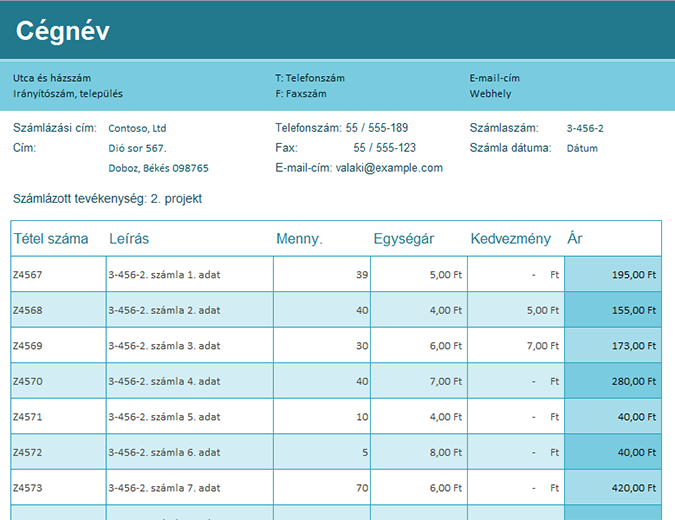Click the 'Dátum' invoice date value
Screen dimensions: 675x520
(582, 149)
